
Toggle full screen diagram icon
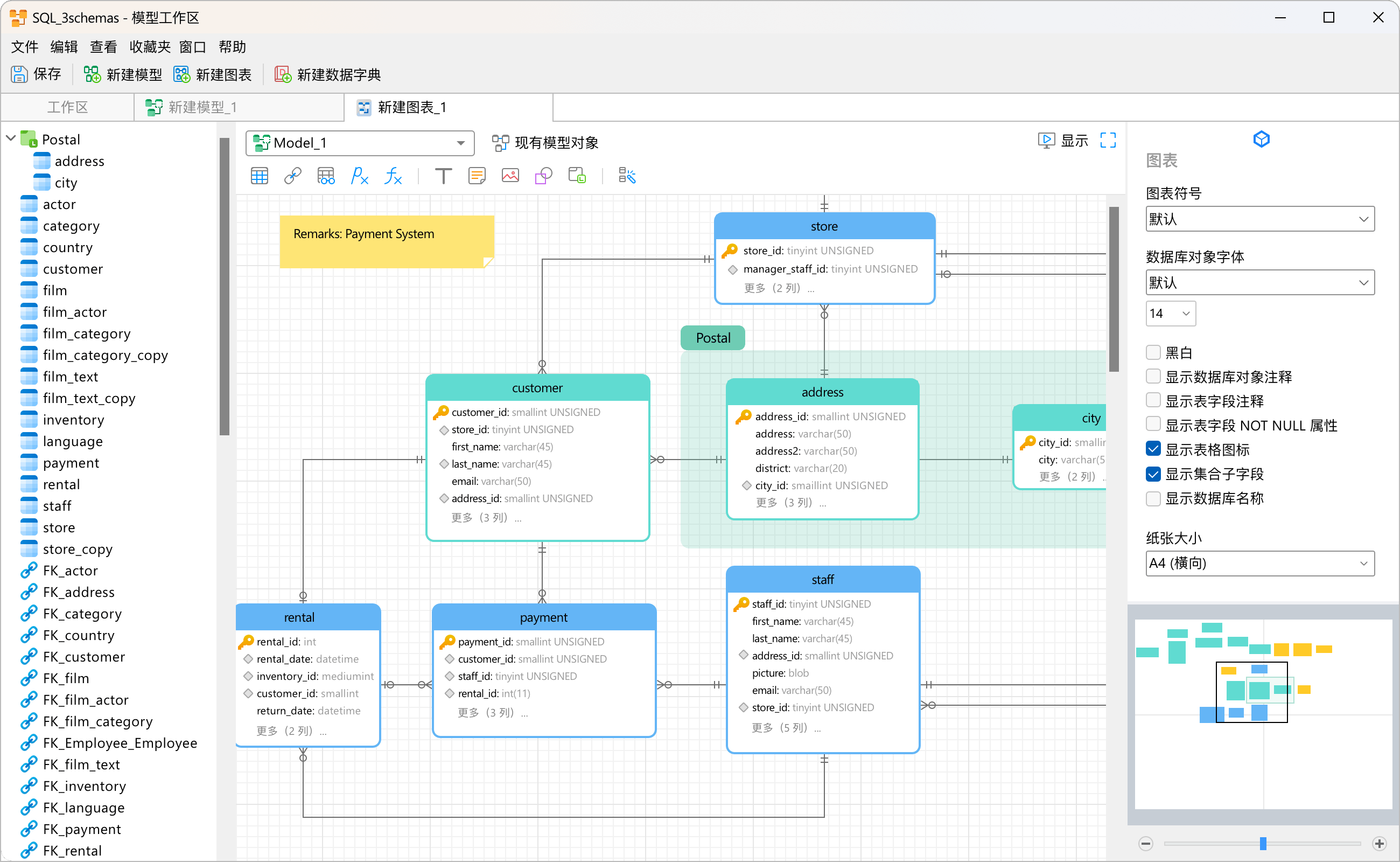pos(1108,140)
